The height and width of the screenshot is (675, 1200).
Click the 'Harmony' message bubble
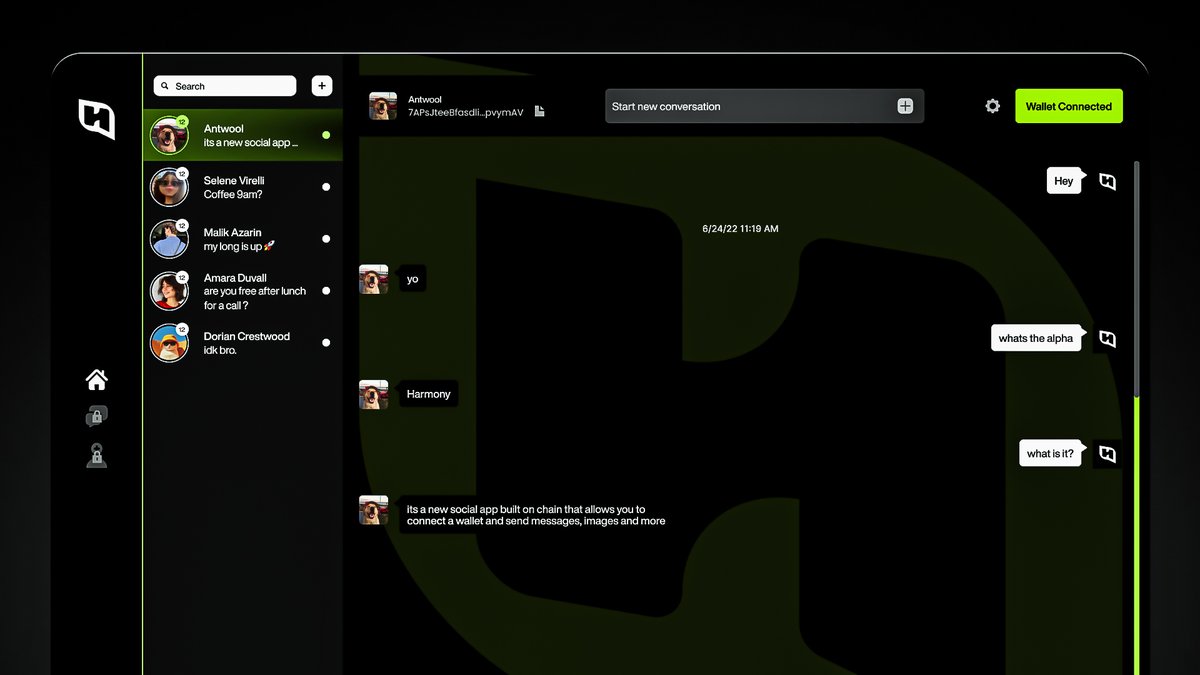pos(428,394)
